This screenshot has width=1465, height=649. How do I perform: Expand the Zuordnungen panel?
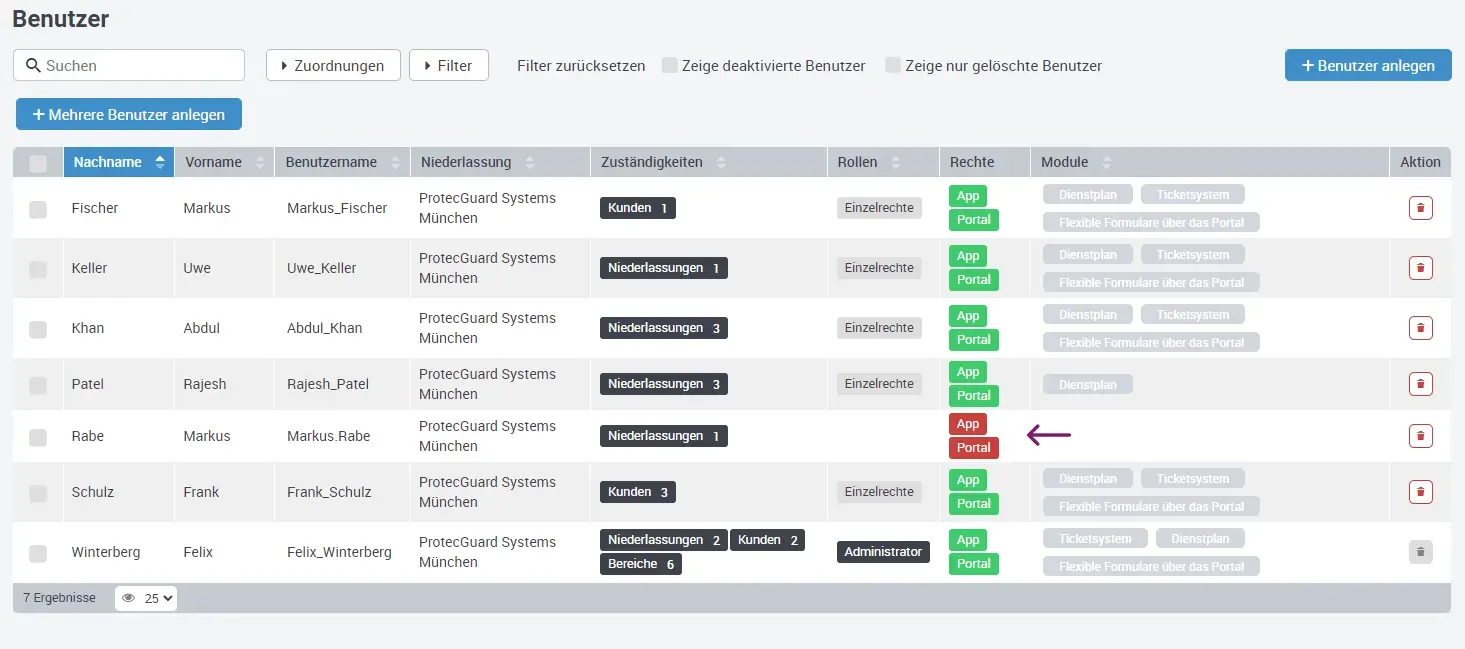[x=333, y=66]
